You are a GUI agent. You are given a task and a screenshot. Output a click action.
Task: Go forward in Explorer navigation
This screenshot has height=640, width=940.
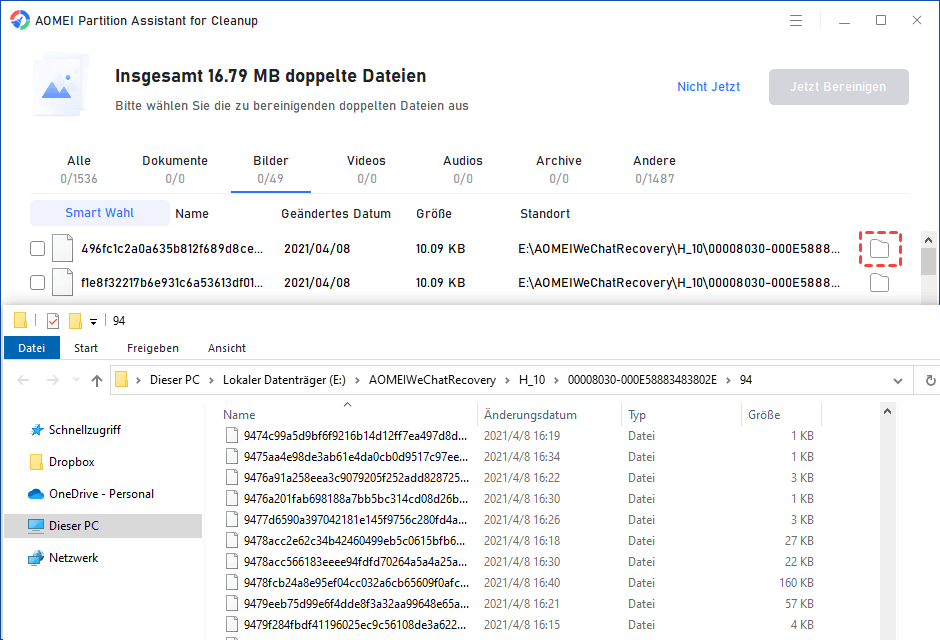coord(53,380)
